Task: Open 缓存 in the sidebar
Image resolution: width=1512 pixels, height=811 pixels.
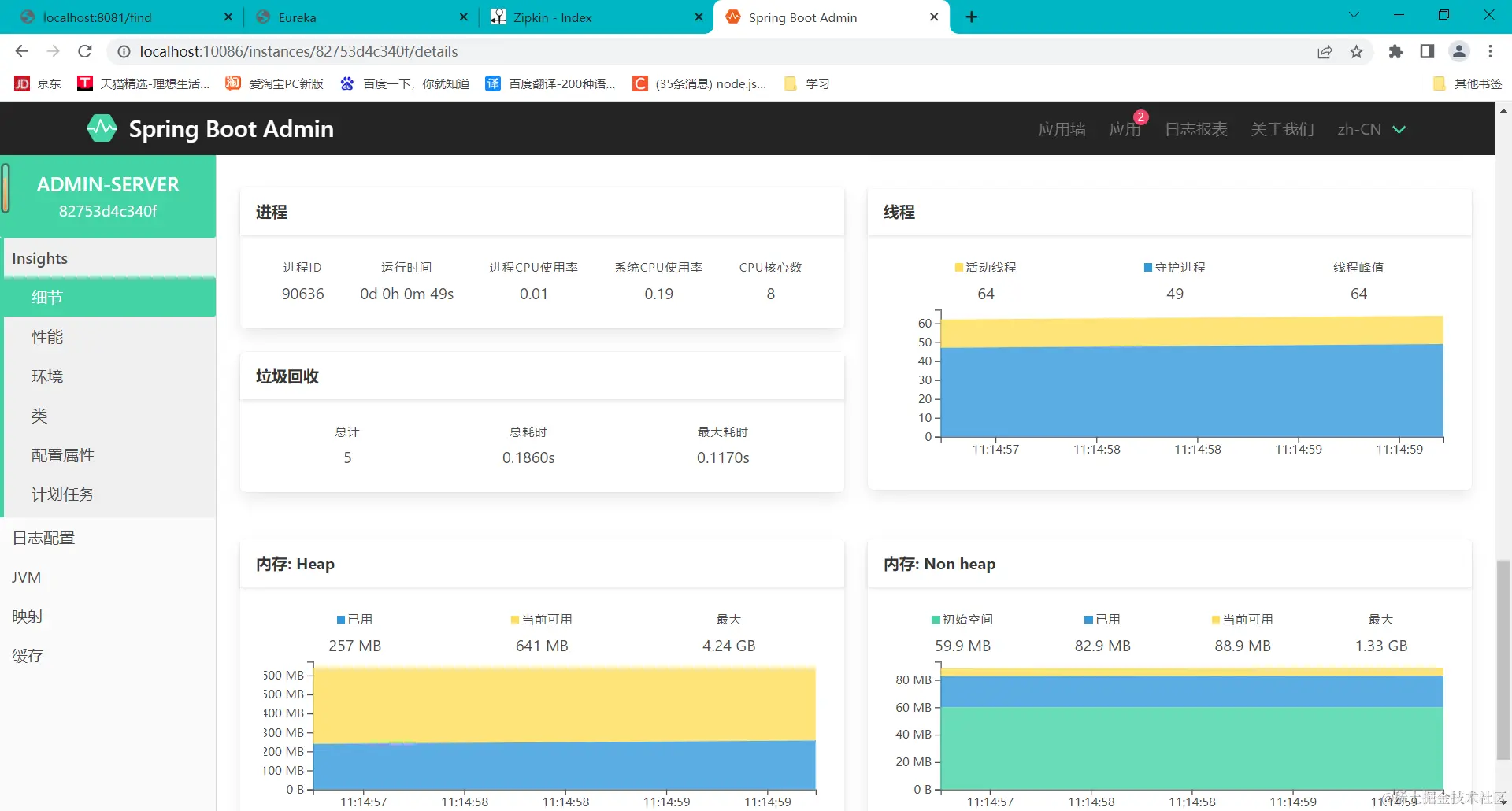Action: tap(108, 656)
